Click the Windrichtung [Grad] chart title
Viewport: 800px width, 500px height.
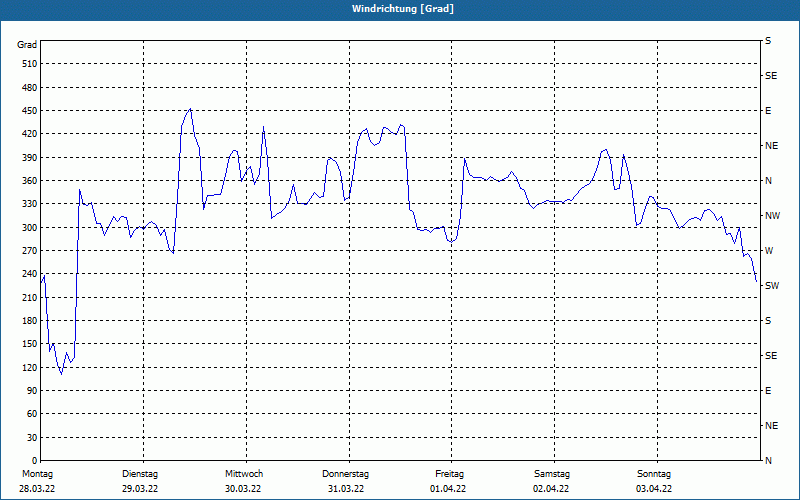[403, 9]
